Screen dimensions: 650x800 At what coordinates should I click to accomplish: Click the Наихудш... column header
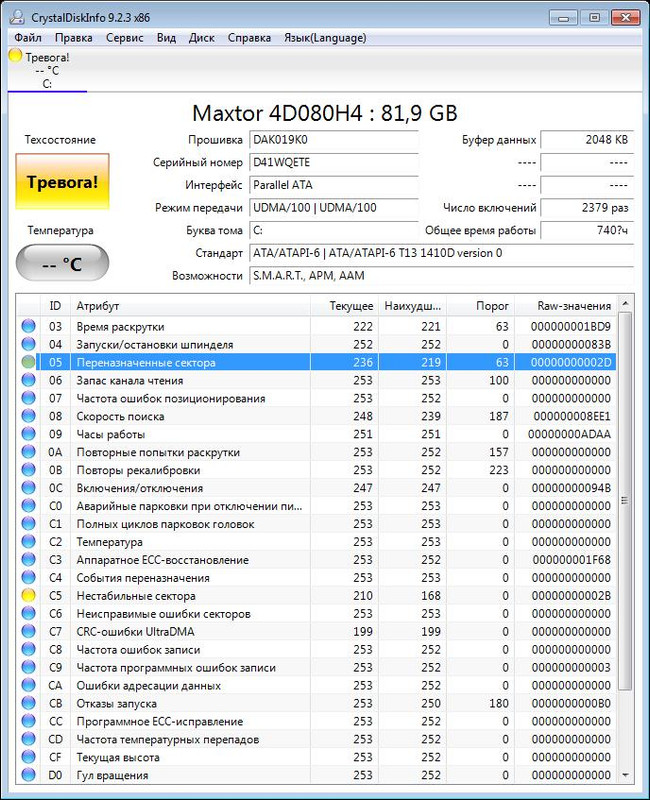pyautogui.click(x=412, y=306)
